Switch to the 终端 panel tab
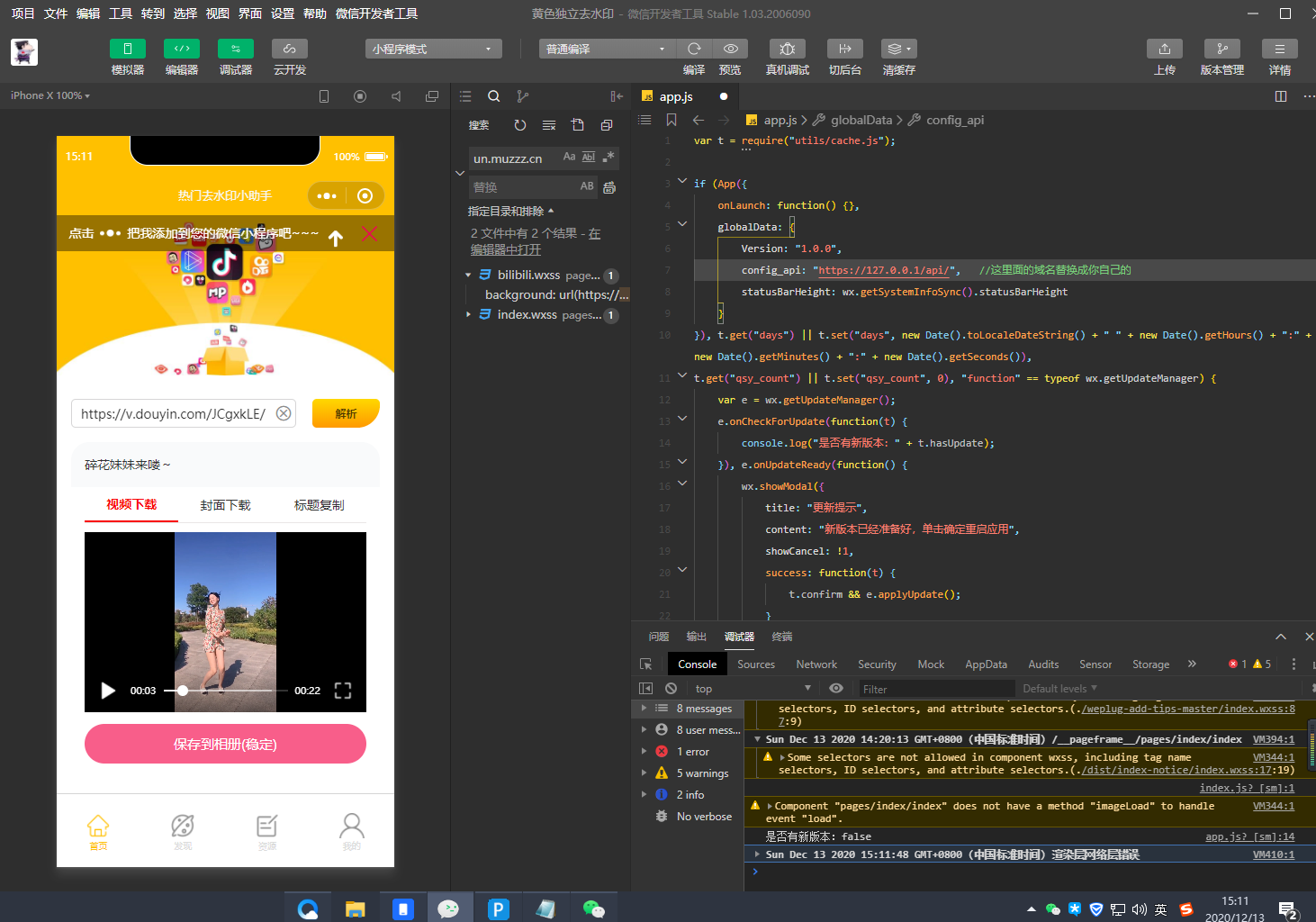The height and width of the screenshot is (922, 1316). pyautogui.click(x=782, y=637)
